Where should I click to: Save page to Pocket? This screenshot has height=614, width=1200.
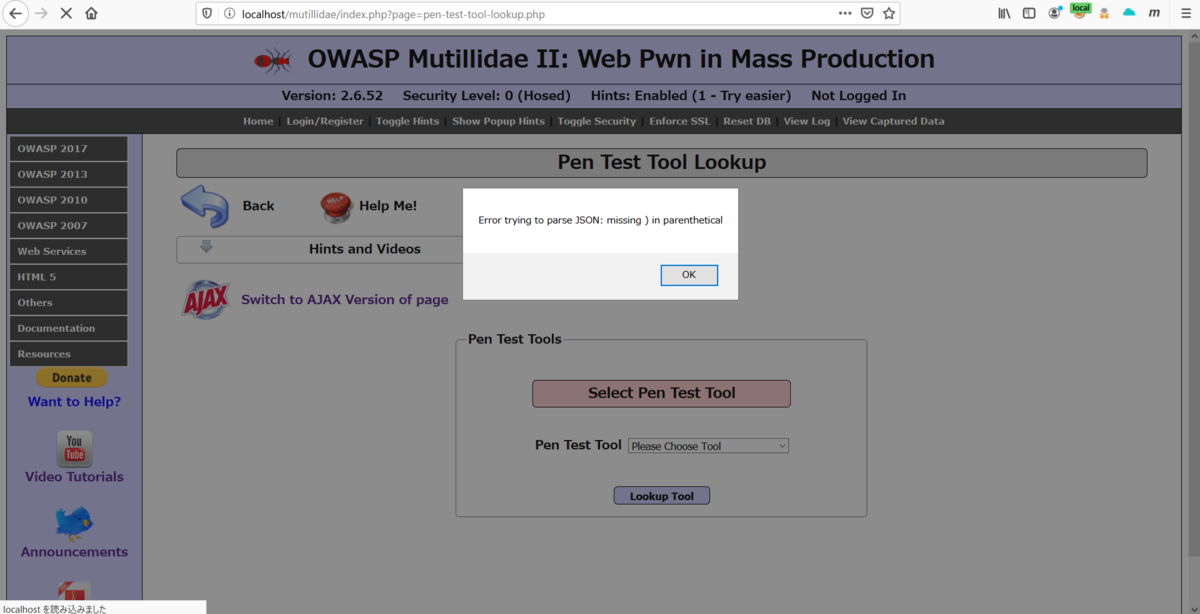pyautogui.click(x=867, y=14)
